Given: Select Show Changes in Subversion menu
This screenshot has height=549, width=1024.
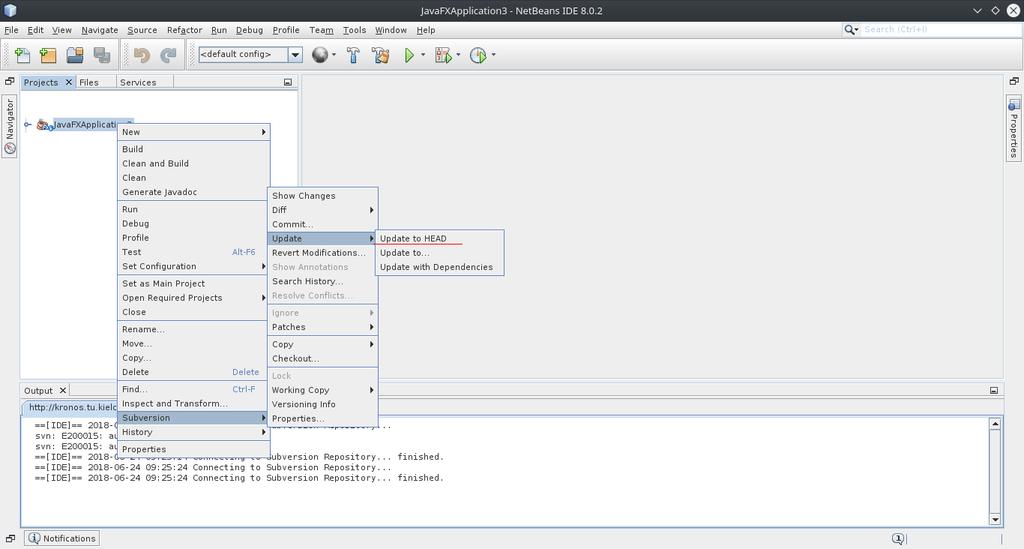Looking at the screenshot, I should [323, 196].
